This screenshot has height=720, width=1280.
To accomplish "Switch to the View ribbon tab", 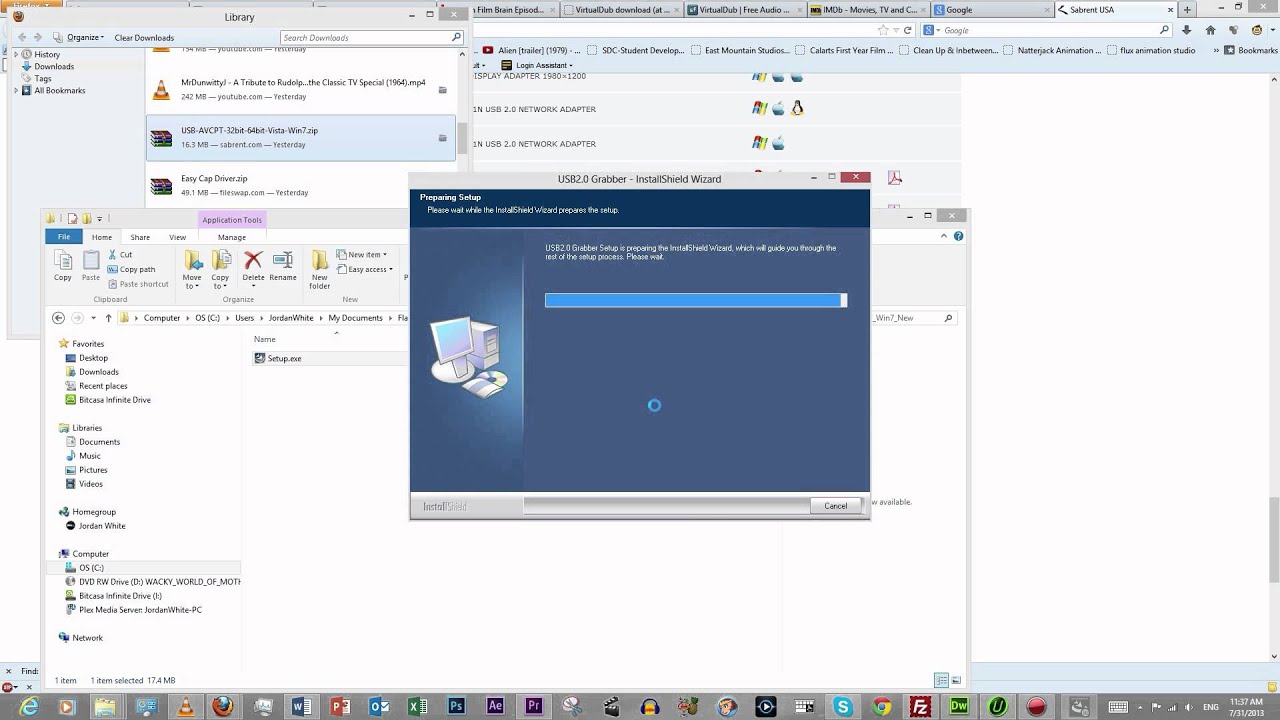I will pyautogui.click(x=177, y=237).
